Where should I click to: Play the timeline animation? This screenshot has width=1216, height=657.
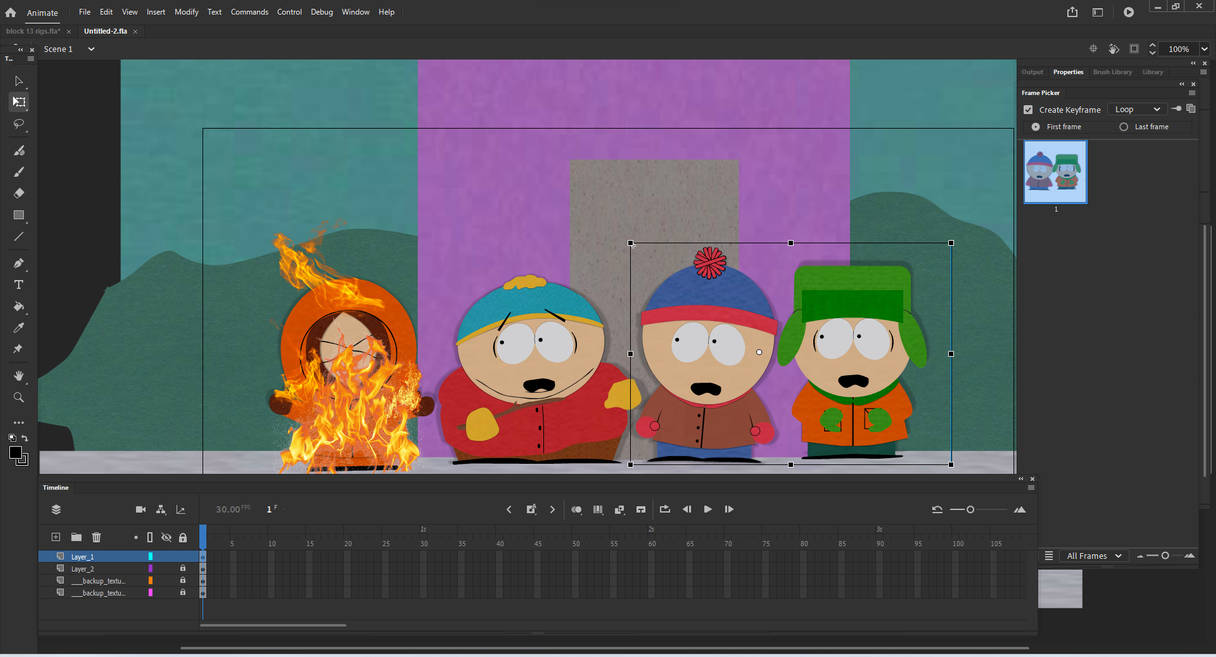click(x=708, y=509)
